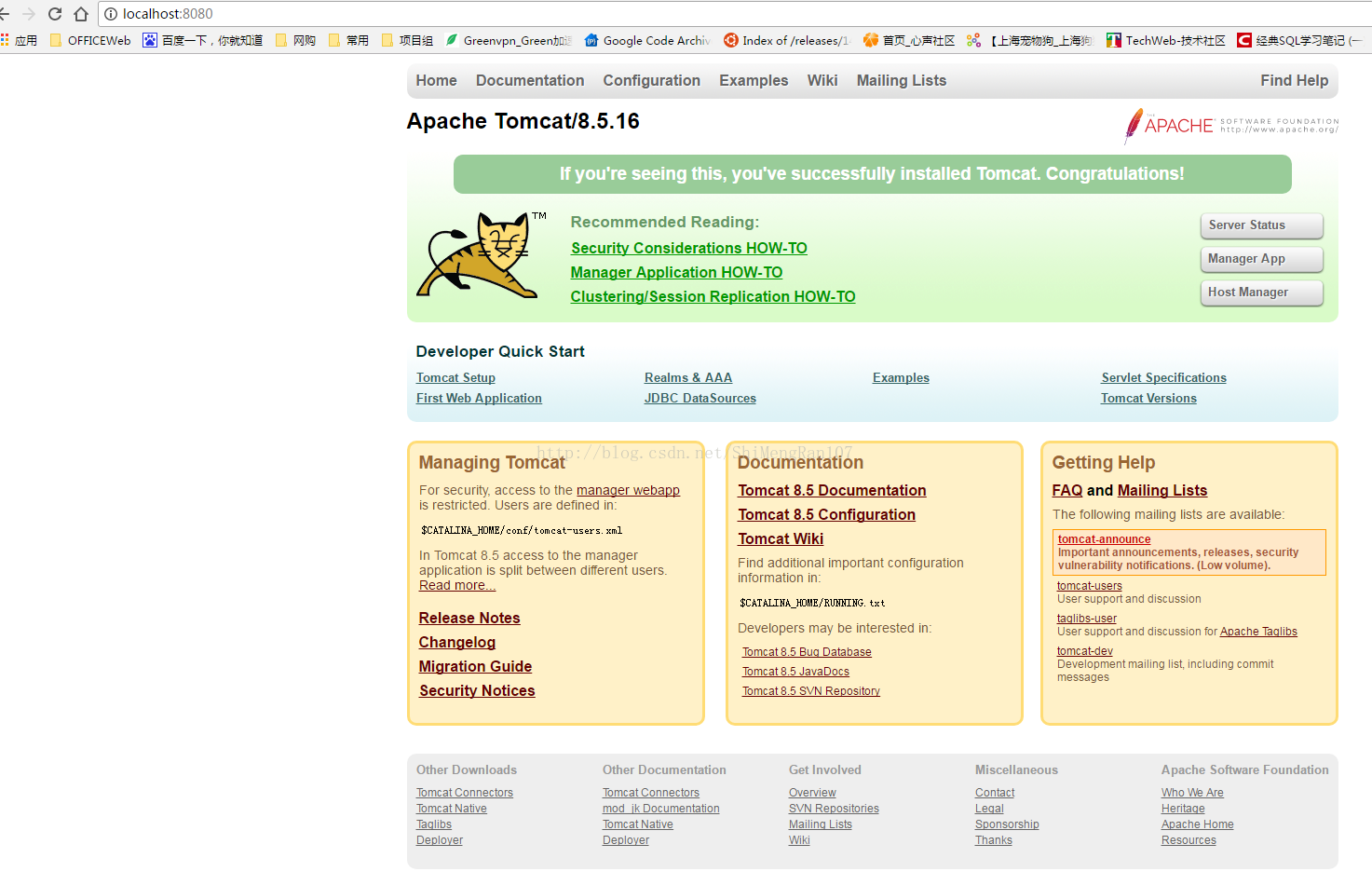Click the Tomcat cat logo
The width and height of the screenshot is (1372, 885).
click(482, 254)
